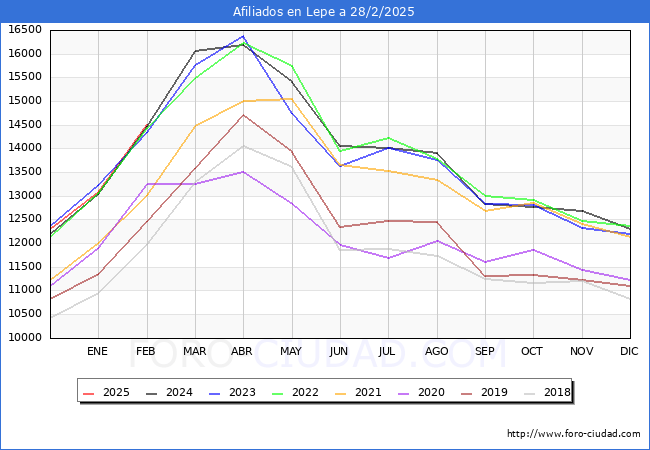Click the 12500 y-axis value
This screenshot has width=650, height=450.
coord(25,219)
